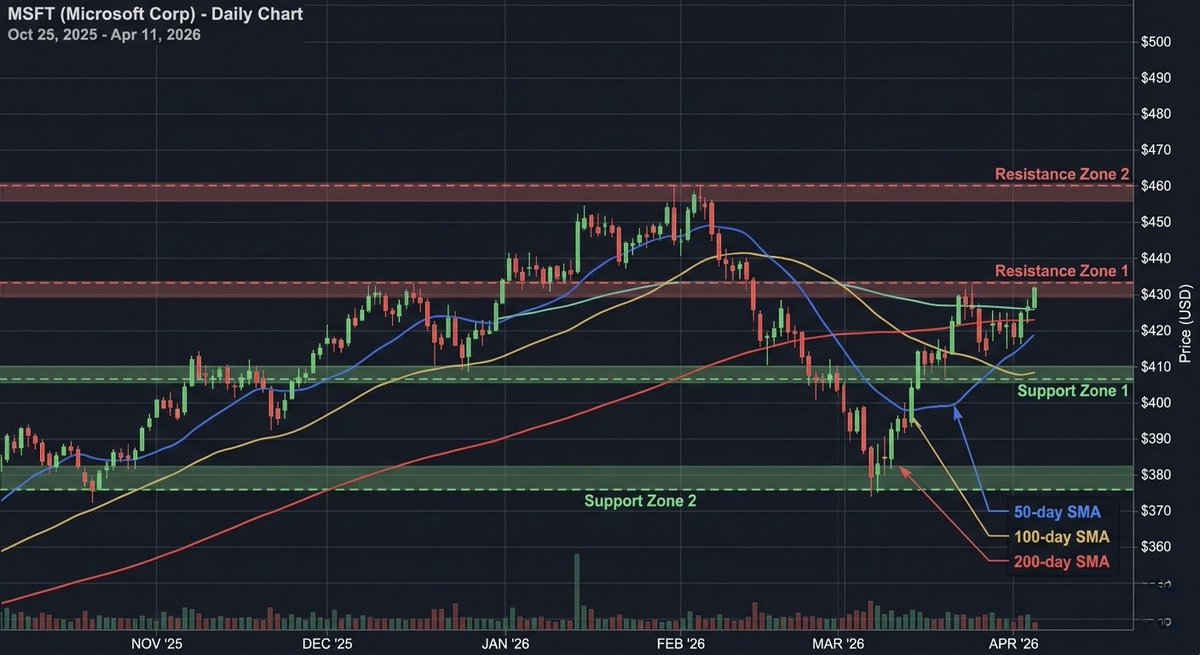Screen dimensions: 1200x655
Task: Click the $500 price level on the axis
Action: 1159,41
